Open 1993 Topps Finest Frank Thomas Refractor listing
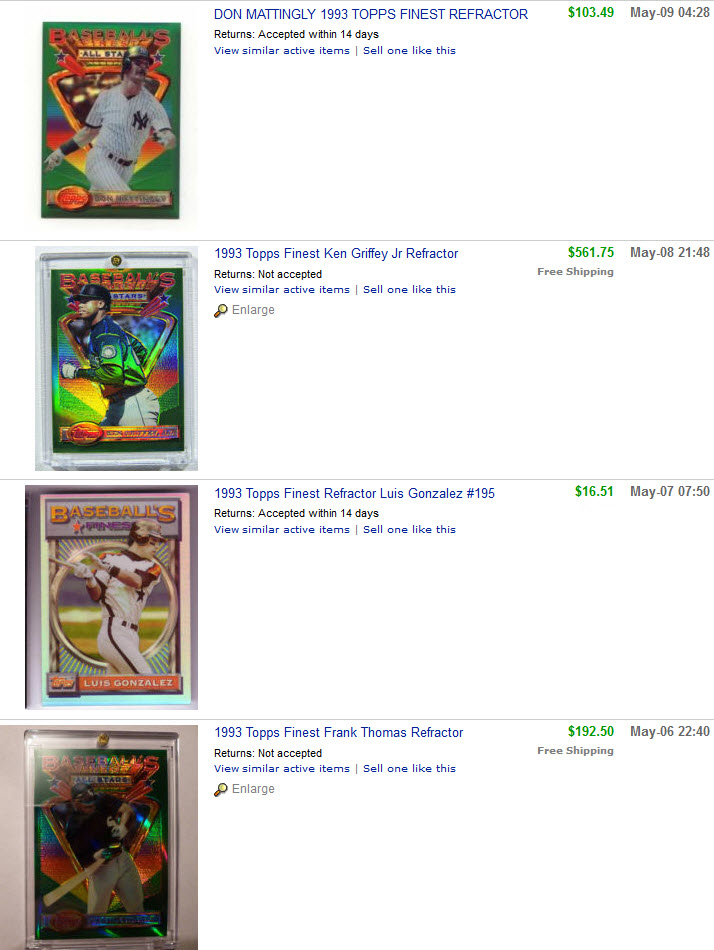The width and height of the screenshot is (714, 950). 339,732
